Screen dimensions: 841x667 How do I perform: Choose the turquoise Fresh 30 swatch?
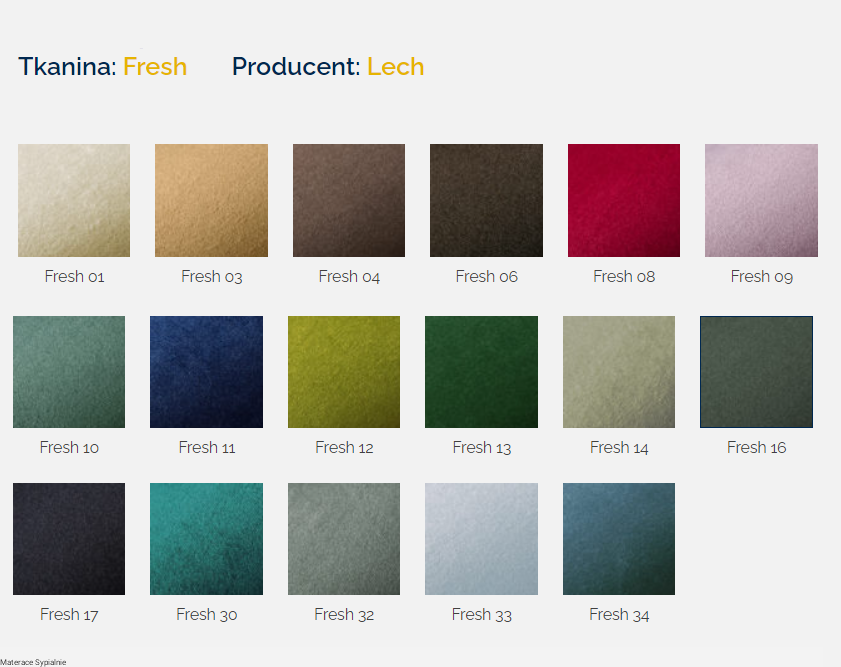[206, 539]
